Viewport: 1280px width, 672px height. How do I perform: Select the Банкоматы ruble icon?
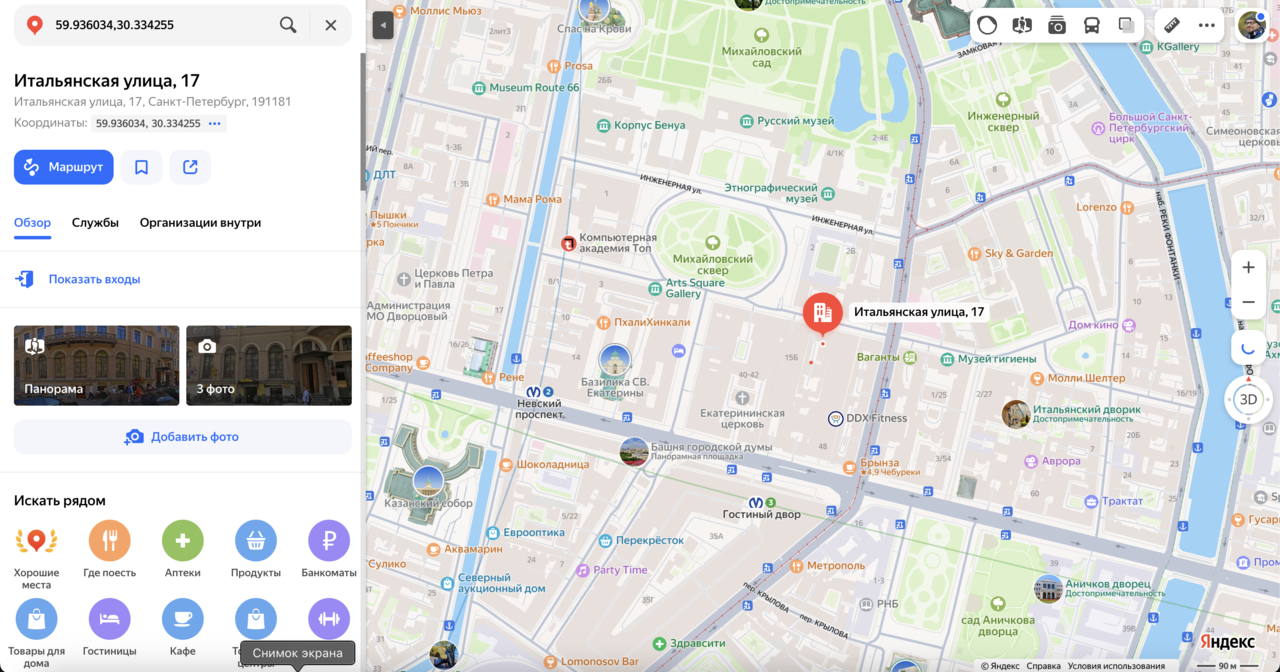328,541
